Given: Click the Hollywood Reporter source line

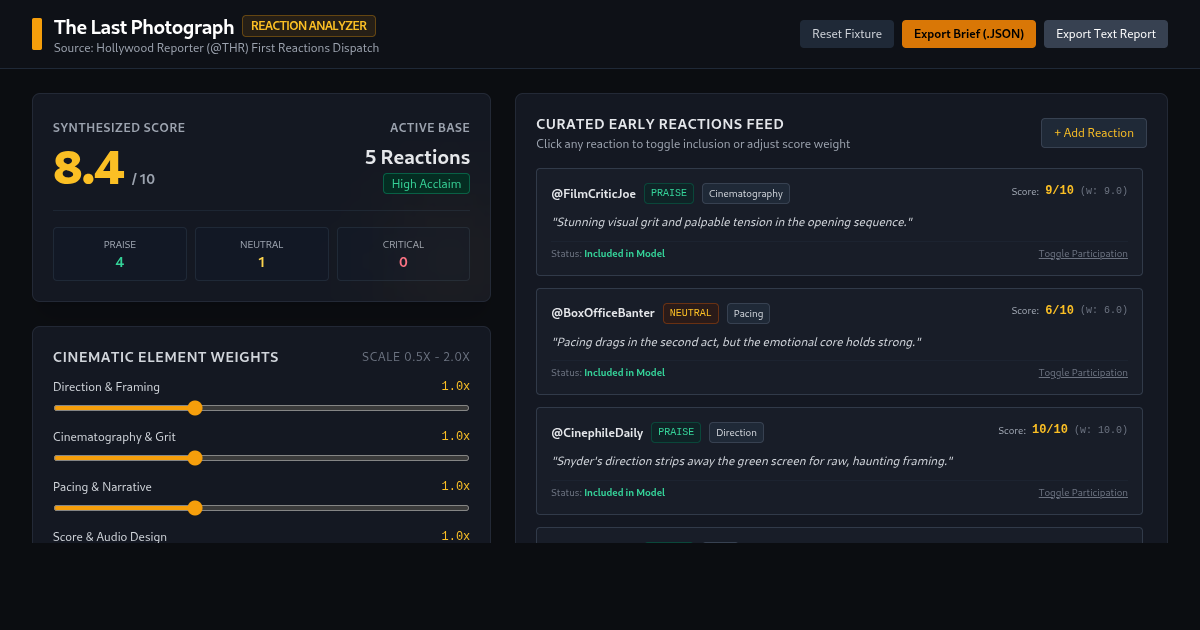Looking at the screenshot, I should click(217, 48).
